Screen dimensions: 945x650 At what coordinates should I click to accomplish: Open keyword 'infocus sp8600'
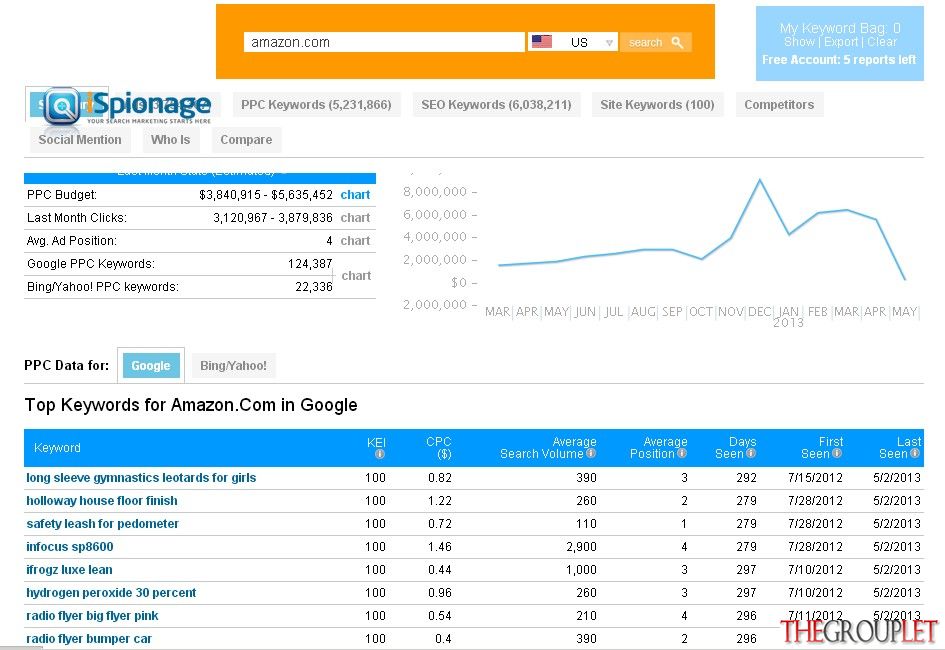tap(70, 546)
